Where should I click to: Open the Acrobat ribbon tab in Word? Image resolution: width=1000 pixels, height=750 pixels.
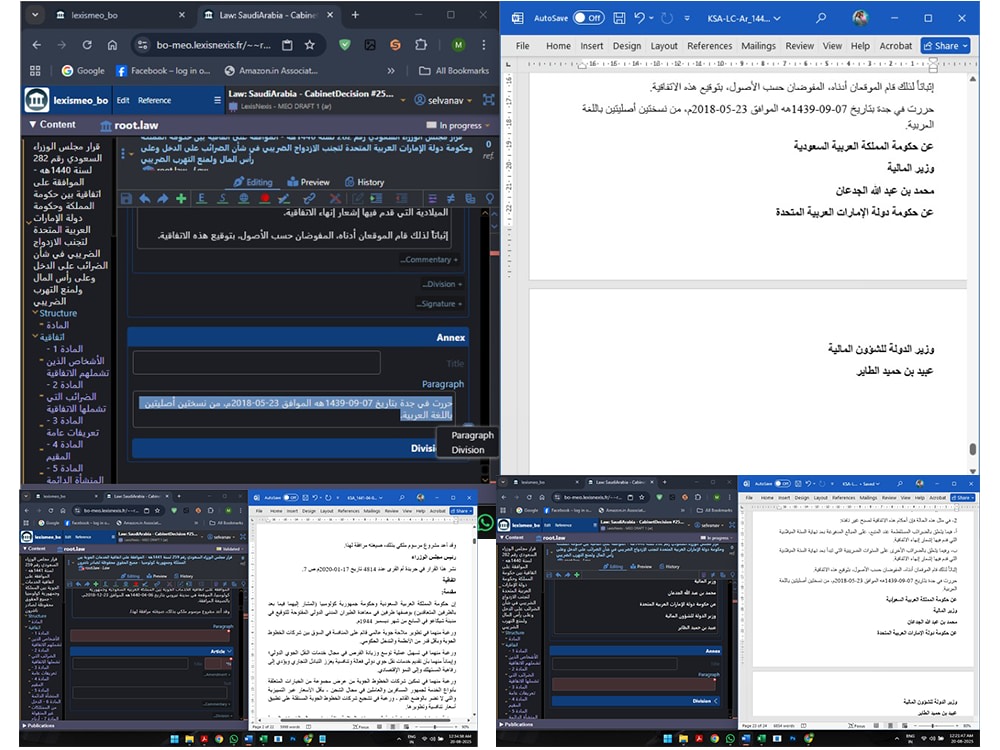point(895,46)
